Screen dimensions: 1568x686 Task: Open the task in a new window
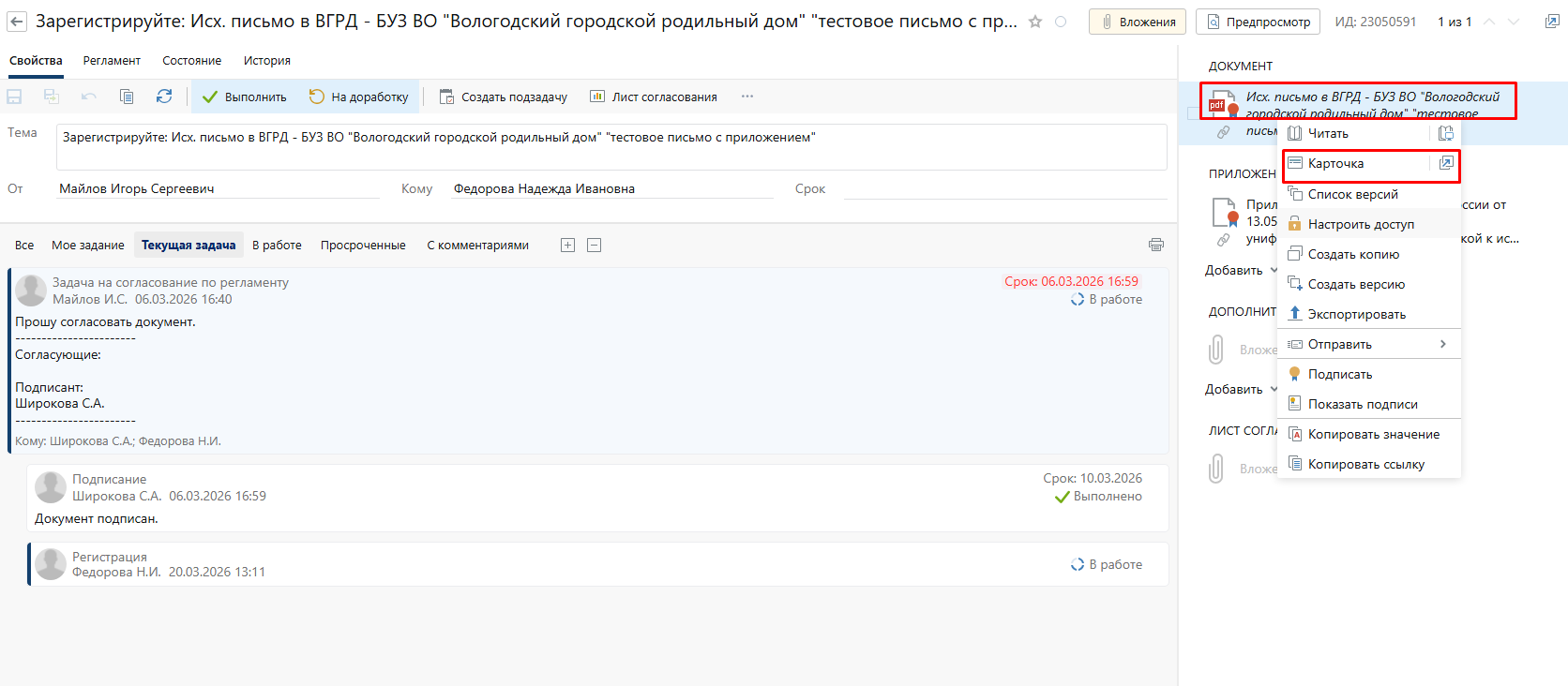point(1552,22)
